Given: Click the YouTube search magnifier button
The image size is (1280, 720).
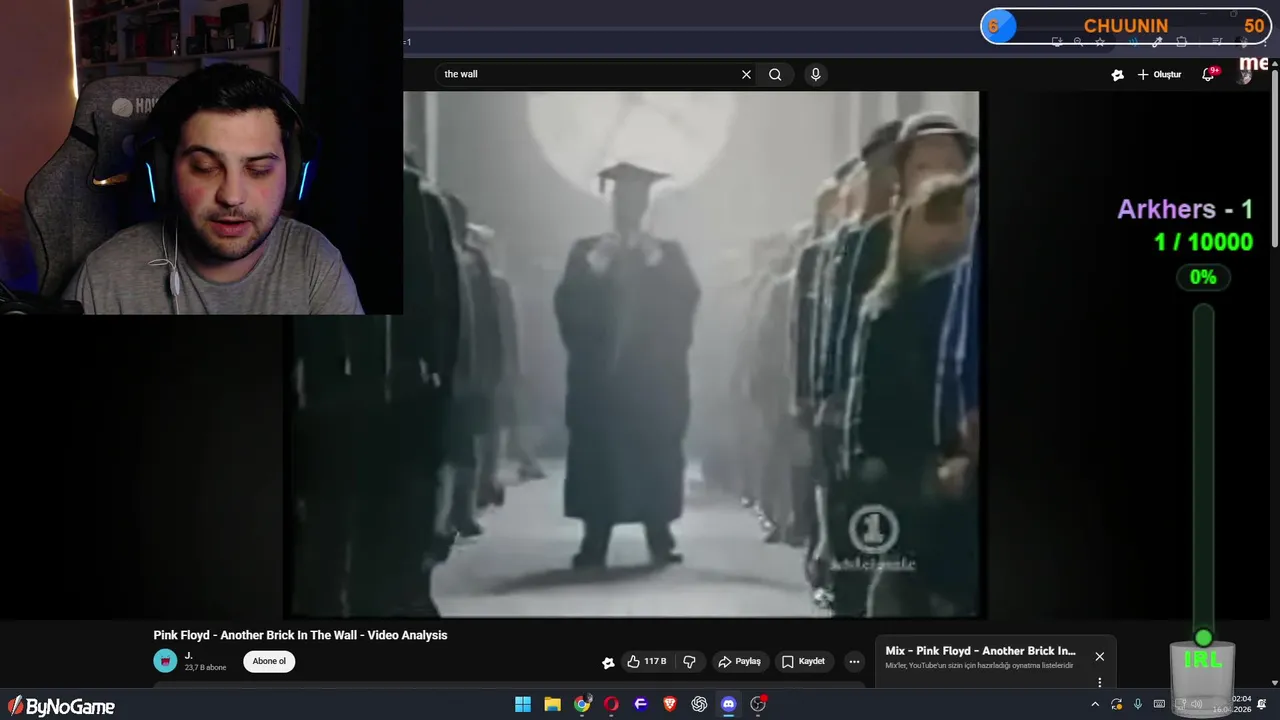Looking at the screenshot, I should click(x=775, y=74).
